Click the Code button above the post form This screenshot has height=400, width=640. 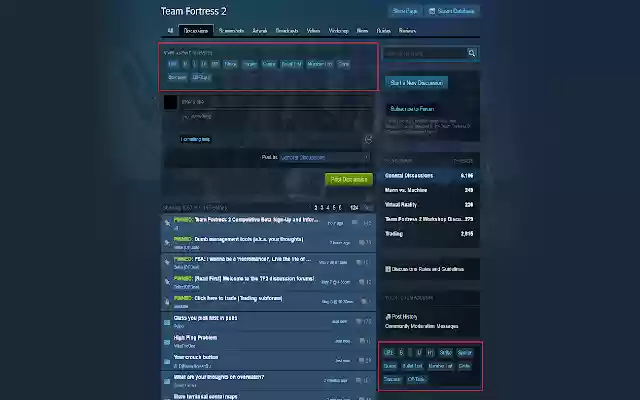point(343,64)
